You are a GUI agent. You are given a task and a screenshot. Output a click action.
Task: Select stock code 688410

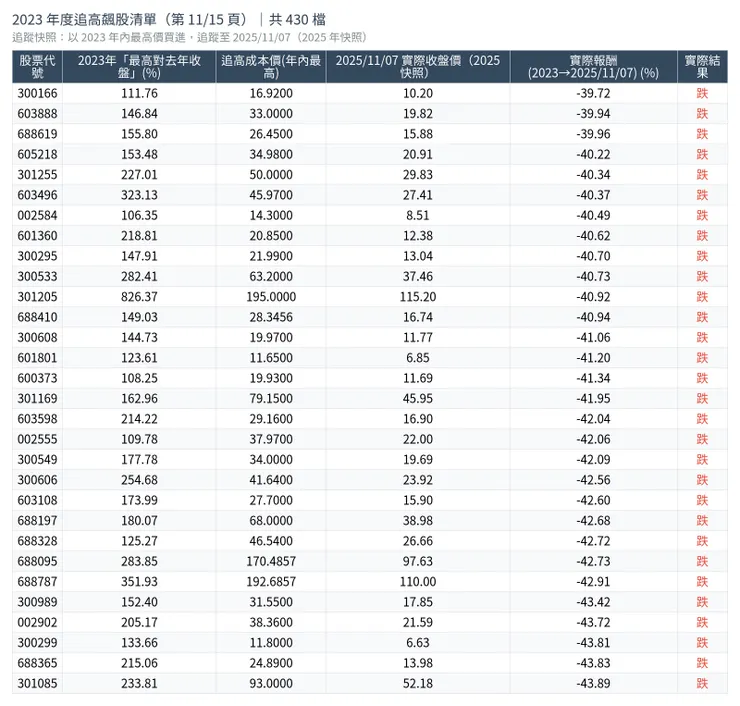click(37, 317)
